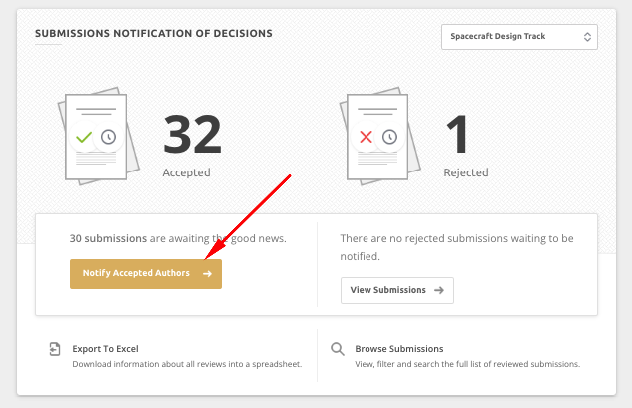Click the Export To Excel link
This screenshot has height=408, width=632.
tap(105, 349)
